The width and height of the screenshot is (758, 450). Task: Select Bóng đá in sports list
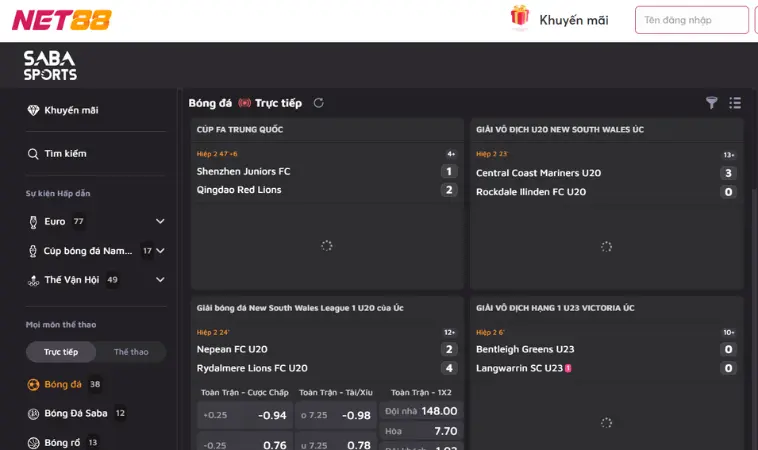tap(63, 384)
